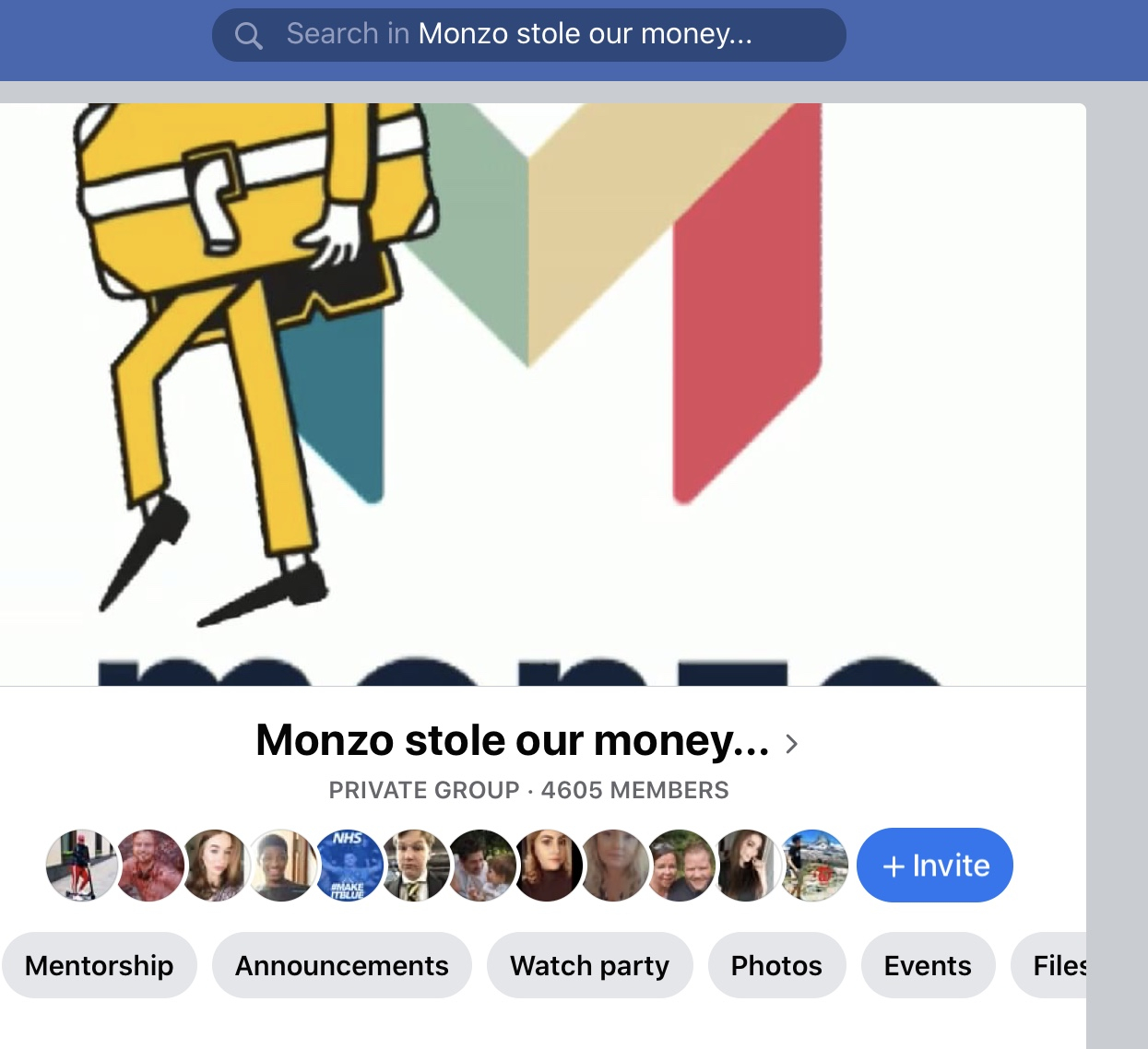Tap the scooter rider member avatar
1148x1049 pixels.
point(82,865)
